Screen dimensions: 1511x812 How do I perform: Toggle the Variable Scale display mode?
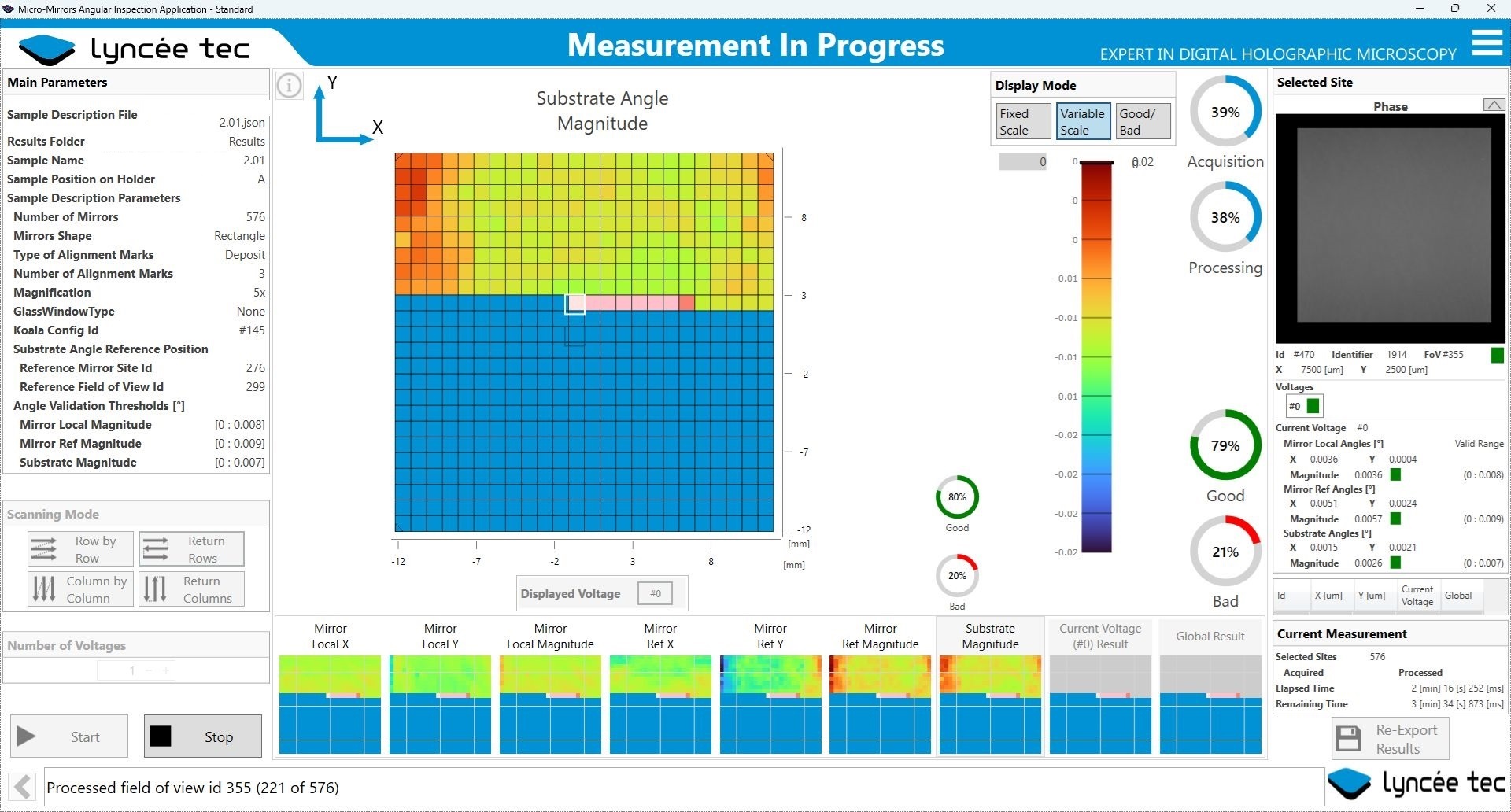1083,122
